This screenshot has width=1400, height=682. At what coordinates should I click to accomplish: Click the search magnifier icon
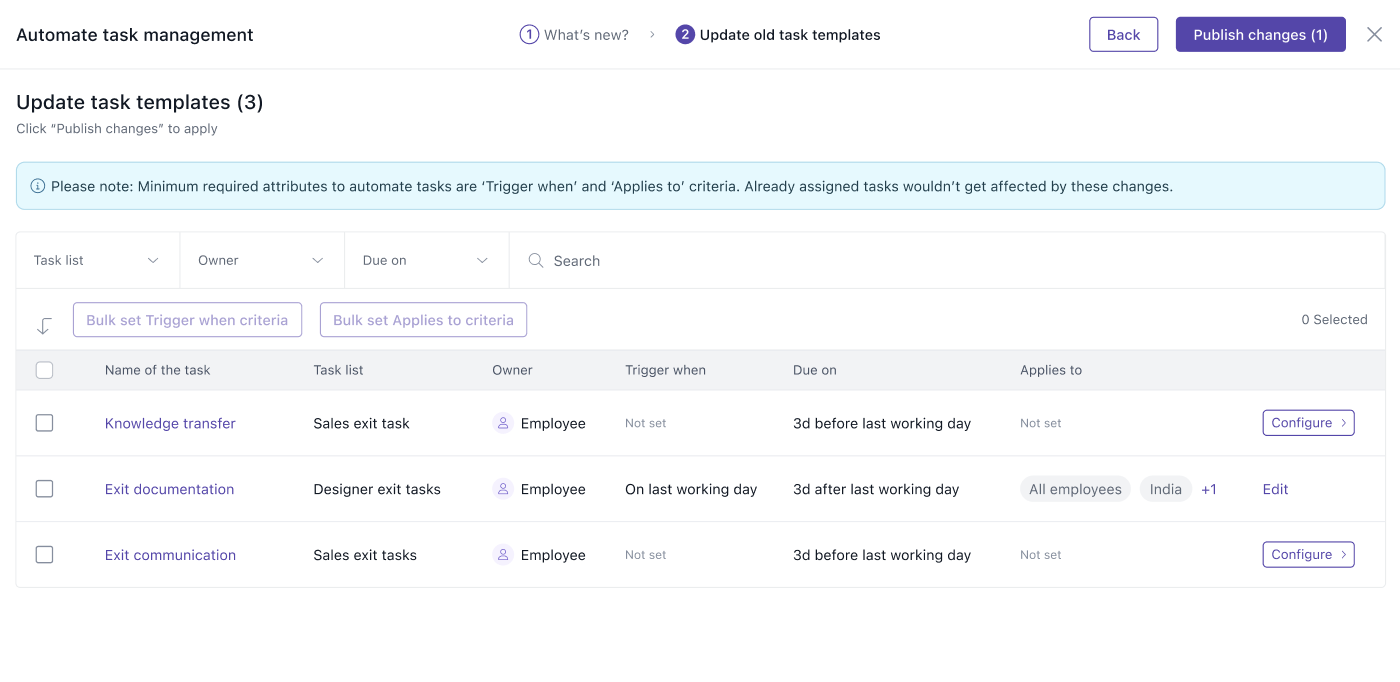536,261
